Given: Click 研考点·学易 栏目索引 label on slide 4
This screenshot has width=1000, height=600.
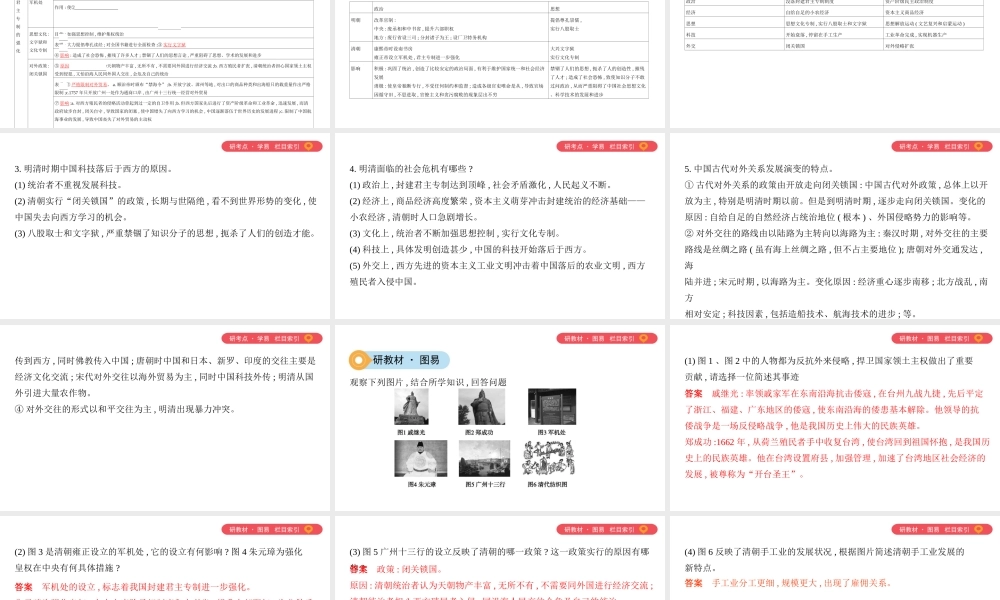Looking at the screenshot, I should [x=599, y=147].
